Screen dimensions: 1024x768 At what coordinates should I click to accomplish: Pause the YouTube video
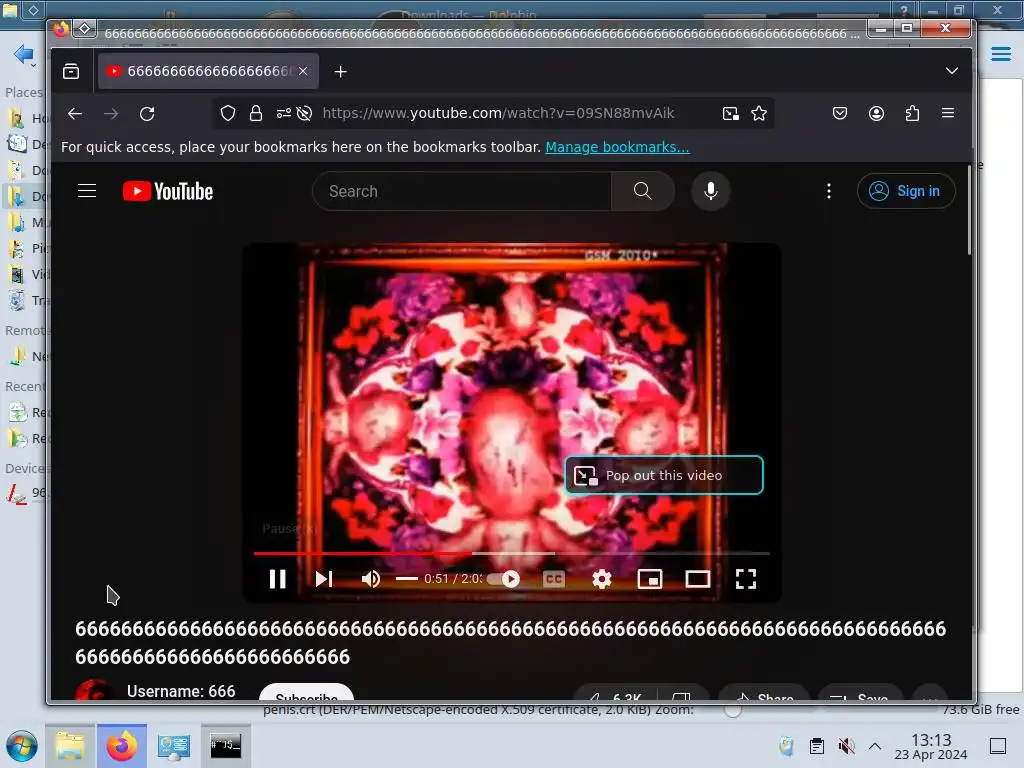pyautogui.click(x=278, y=579)
